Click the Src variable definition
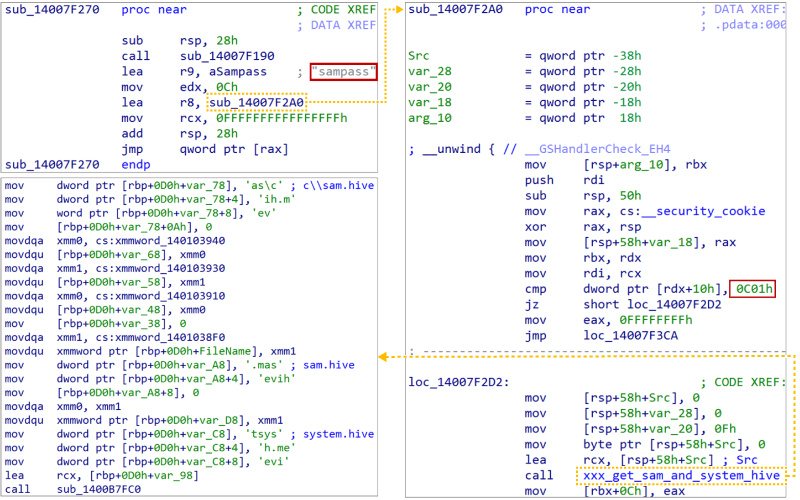 (525, 56)
